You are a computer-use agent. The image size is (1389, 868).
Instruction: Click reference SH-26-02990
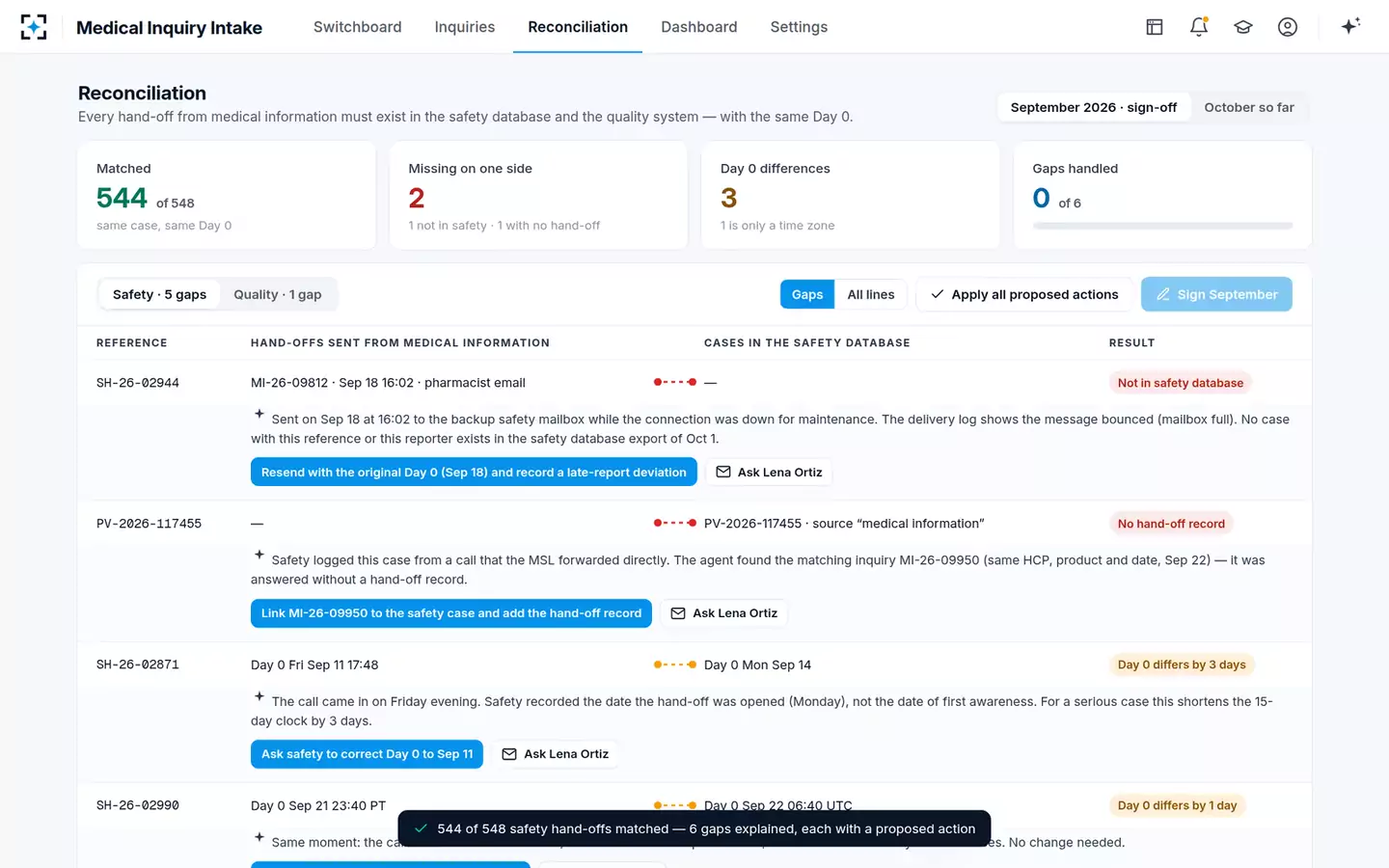click(x=138, y=805)
